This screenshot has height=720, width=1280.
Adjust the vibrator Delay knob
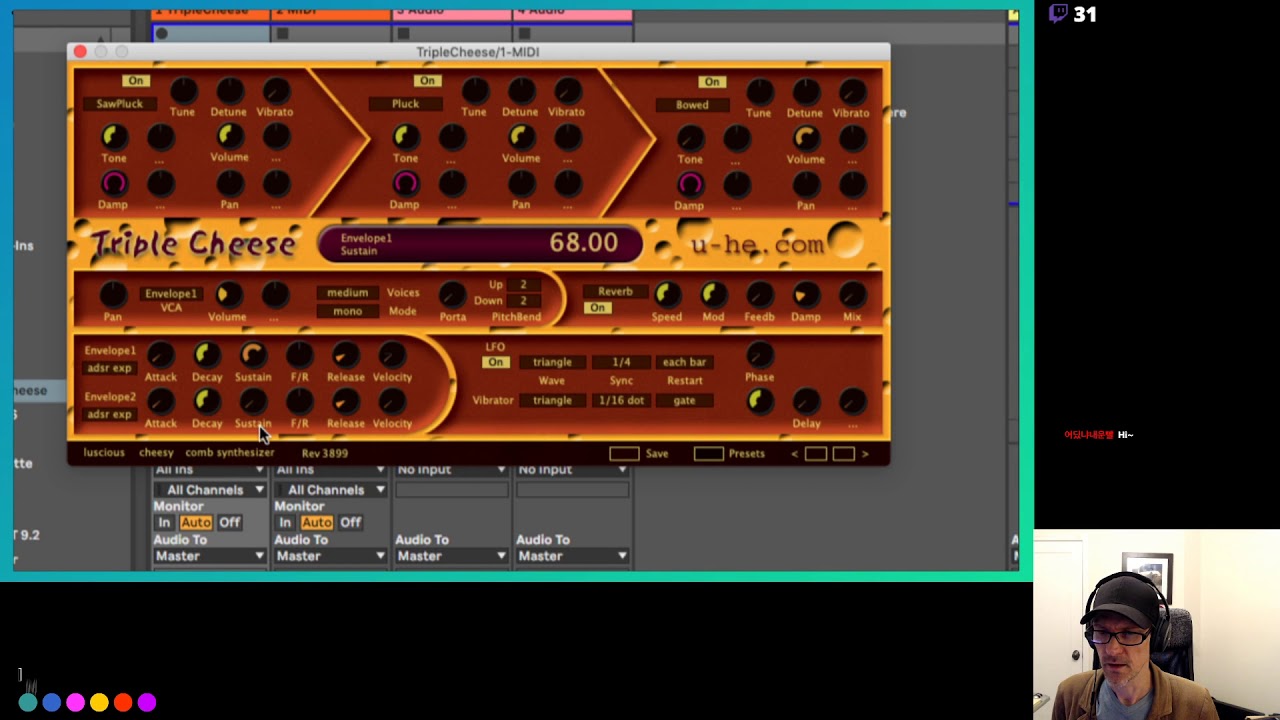click(x=806, y=401)
